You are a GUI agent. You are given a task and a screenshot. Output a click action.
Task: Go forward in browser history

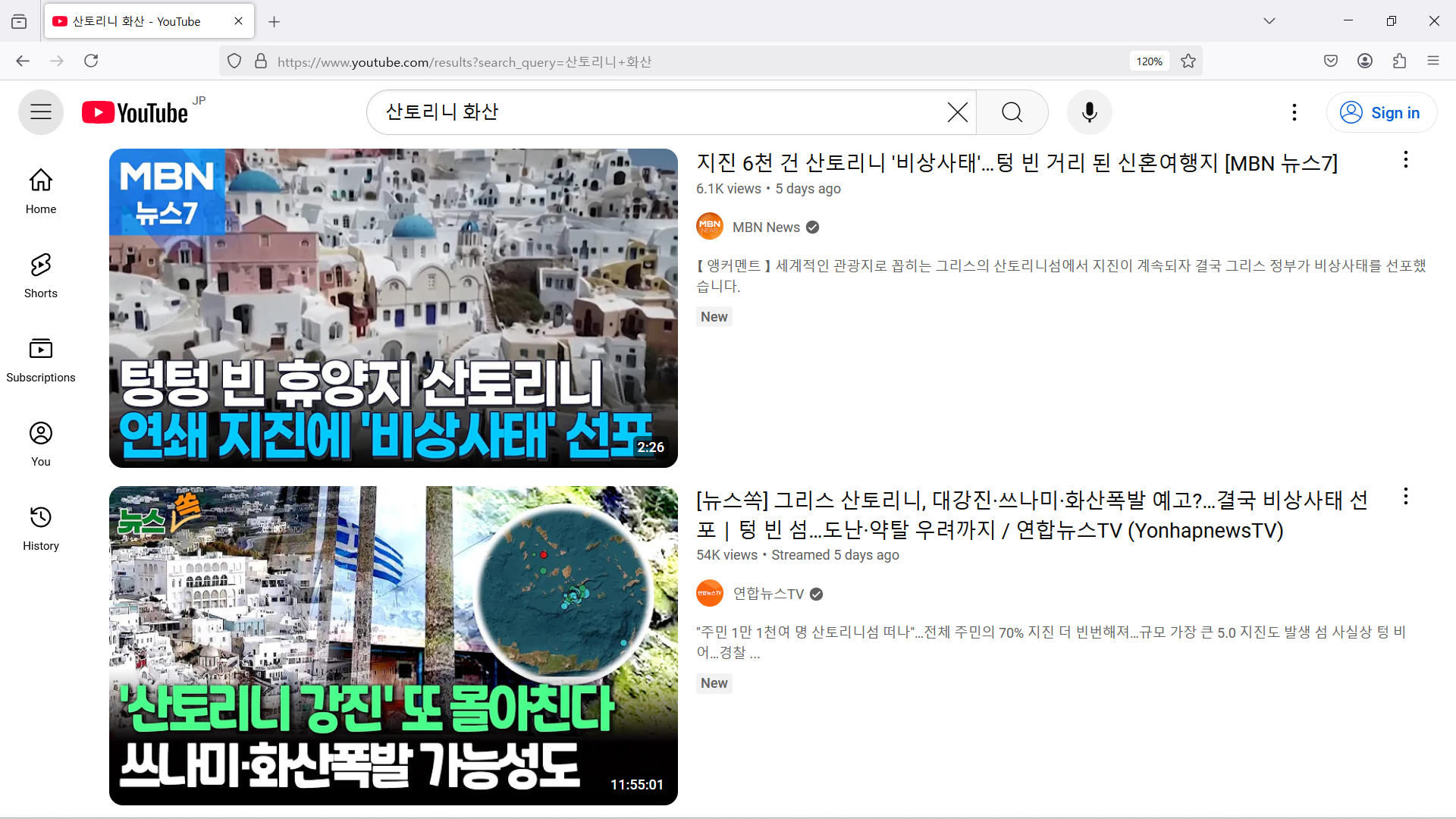pos(57,61)
